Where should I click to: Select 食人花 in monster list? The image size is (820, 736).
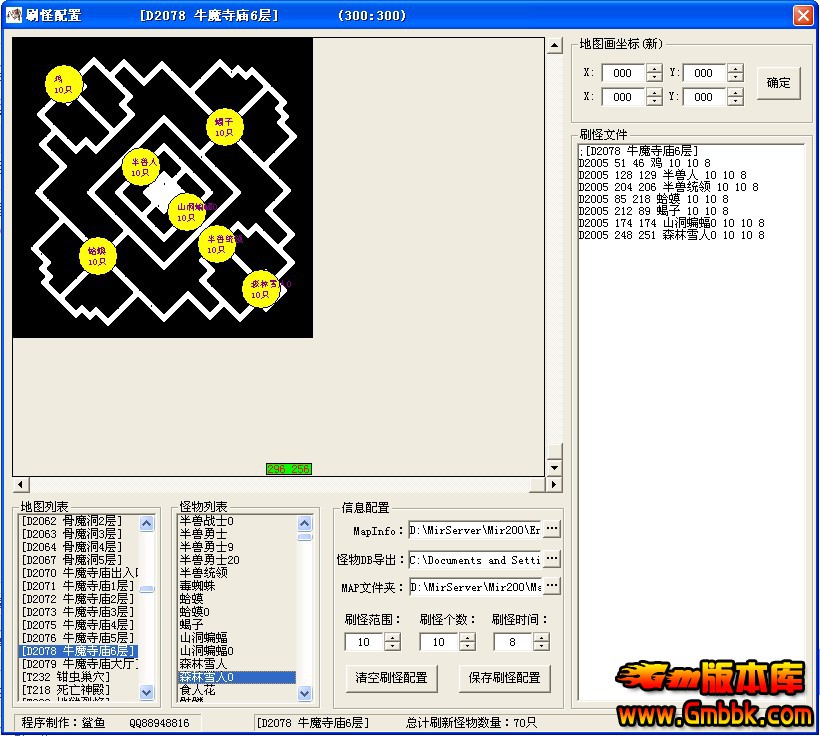(237, 690)
